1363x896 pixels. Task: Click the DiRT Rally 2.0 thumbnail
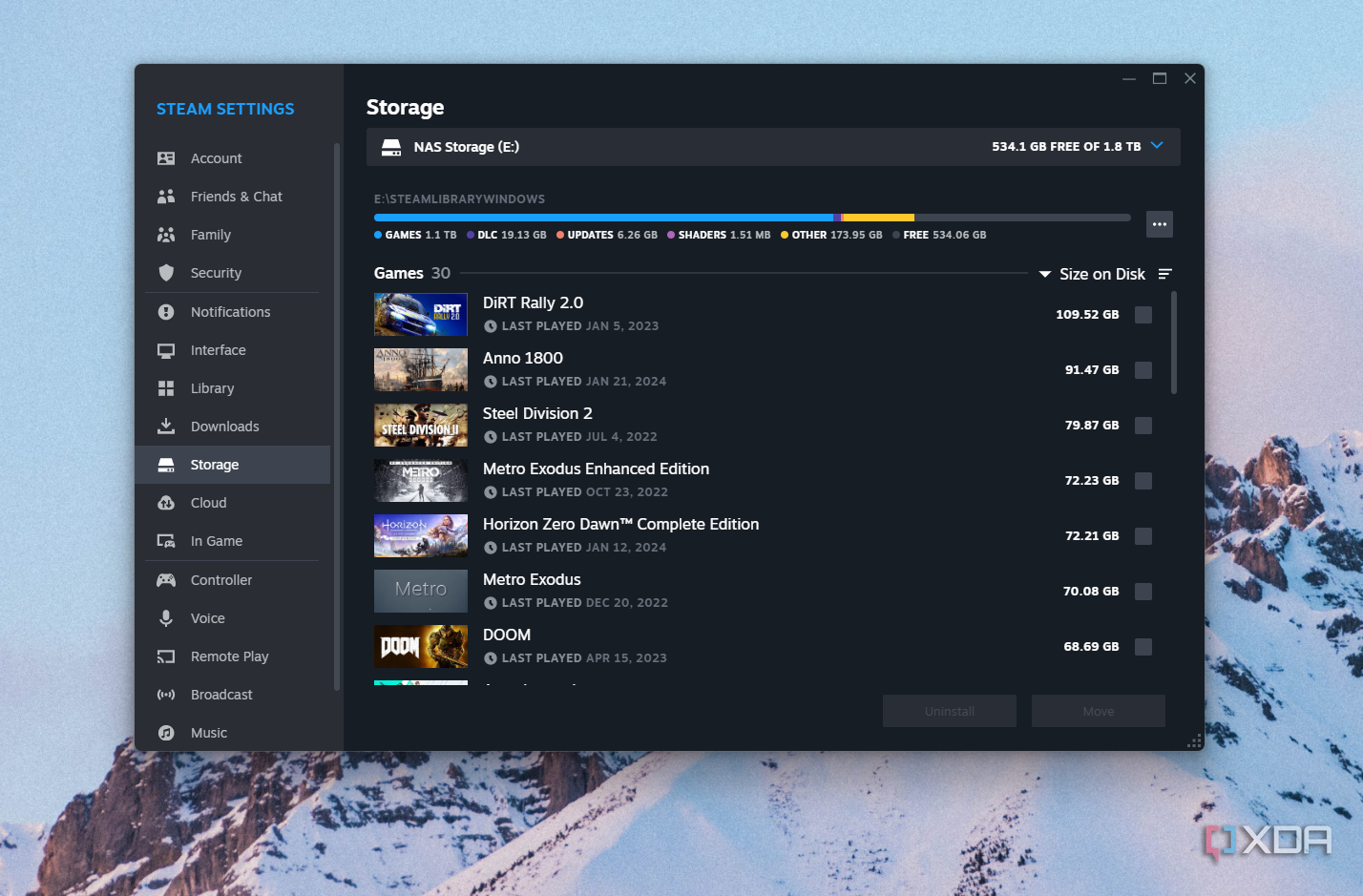point(421,314)
